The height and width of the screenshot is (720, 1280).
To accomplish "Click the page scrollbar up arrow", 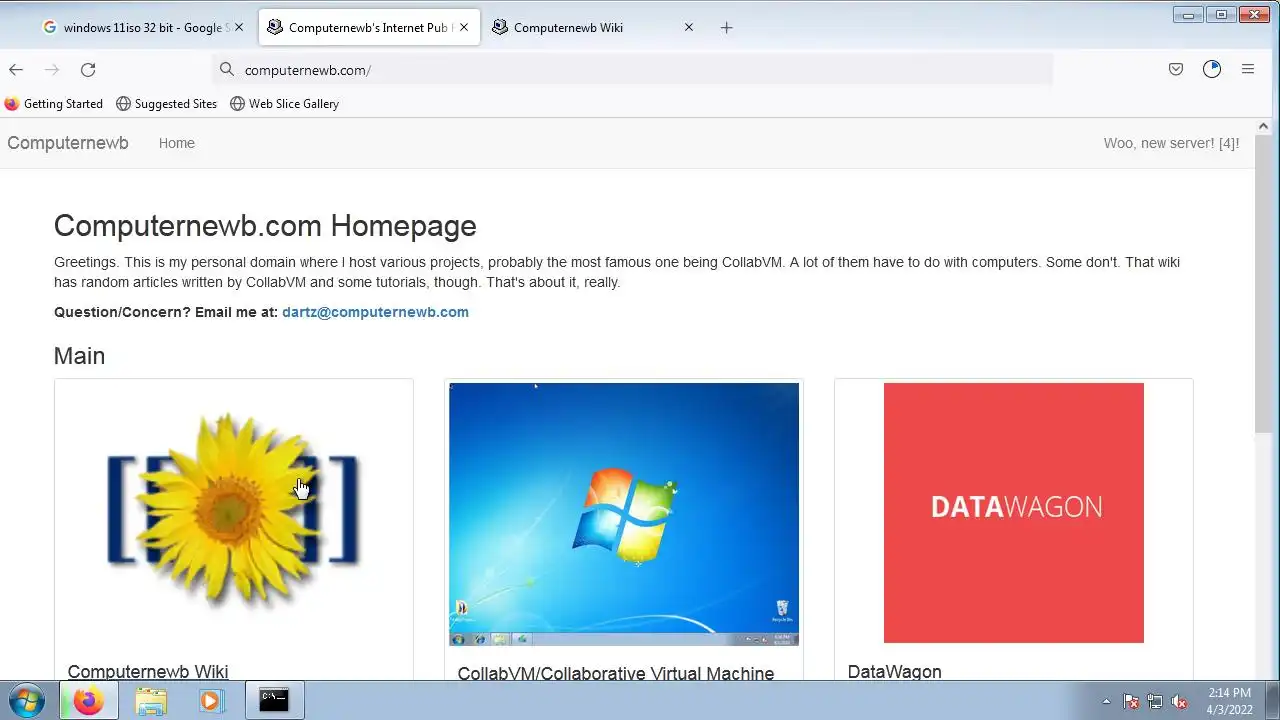I will pyautogui.click(x=1264, y=126).
